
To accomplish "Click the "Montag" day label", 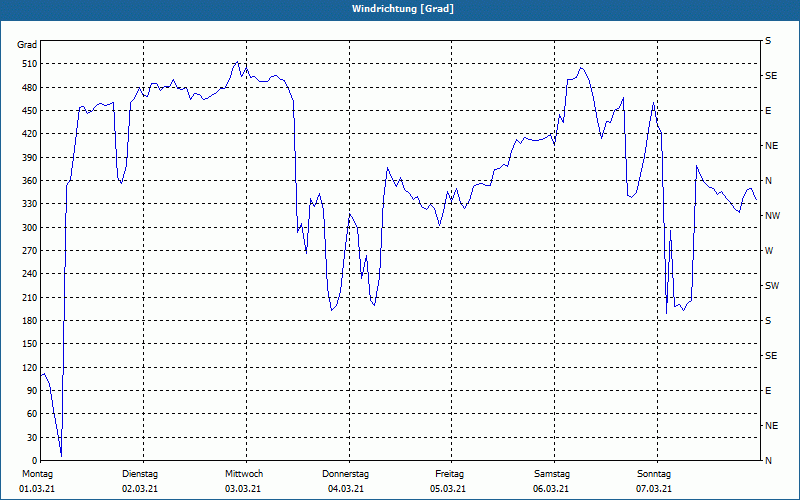I will pos(37,474).
